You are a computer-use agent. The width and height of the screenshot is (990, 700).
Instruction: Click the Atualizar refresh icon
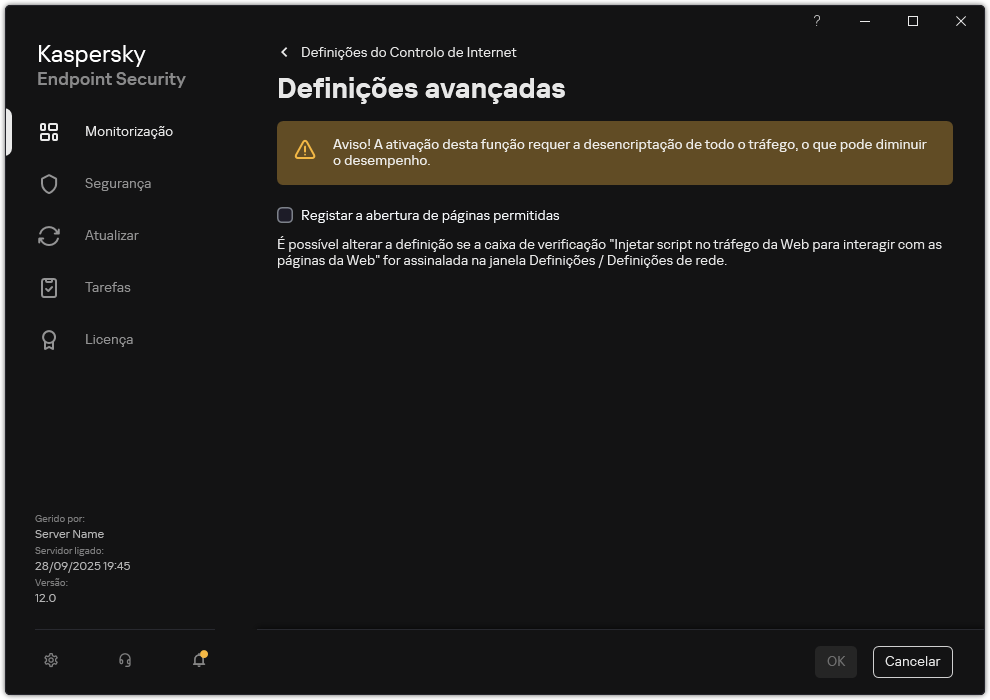click(x=49, y=235)
